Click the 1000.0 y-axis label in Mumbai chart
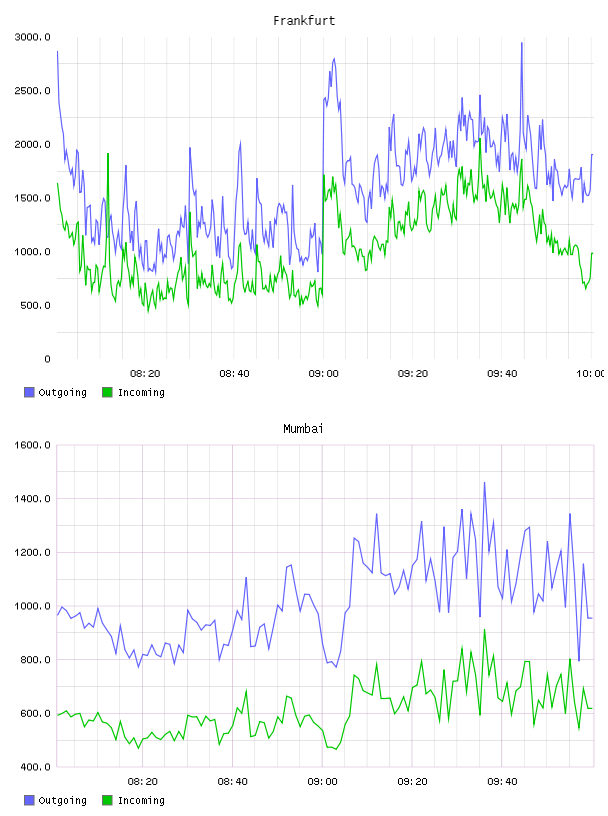This screenshot has height=816, width=608. [32, 606]
